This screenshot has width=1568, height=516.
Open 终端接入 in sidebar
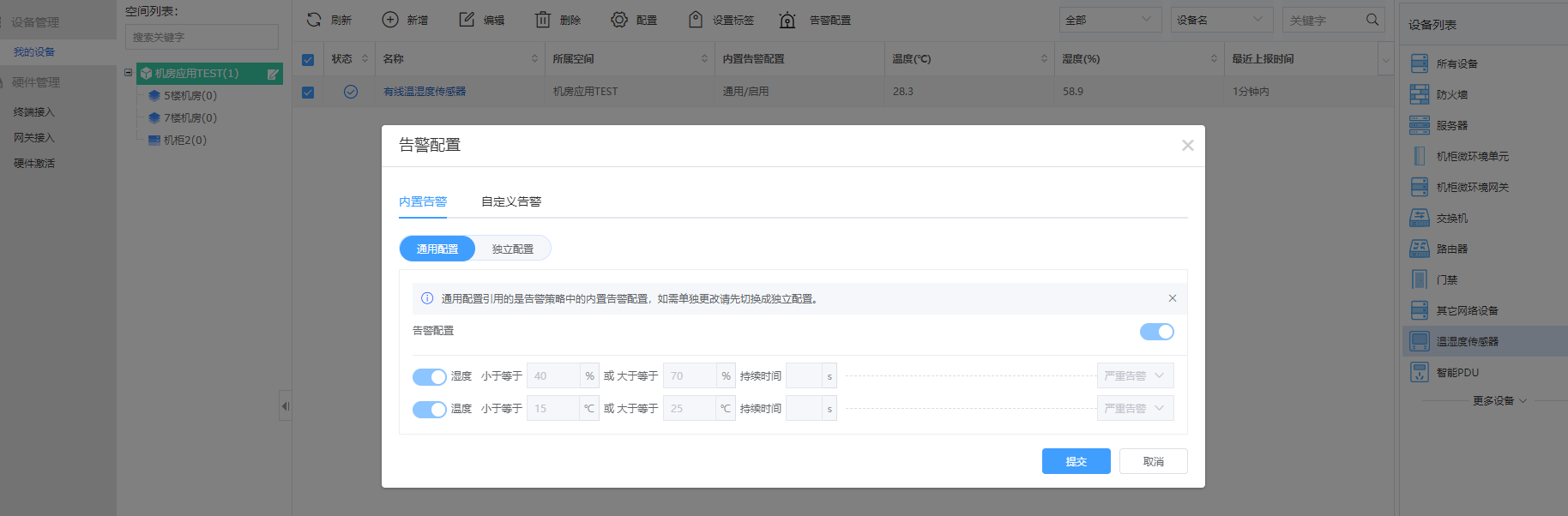34,111
